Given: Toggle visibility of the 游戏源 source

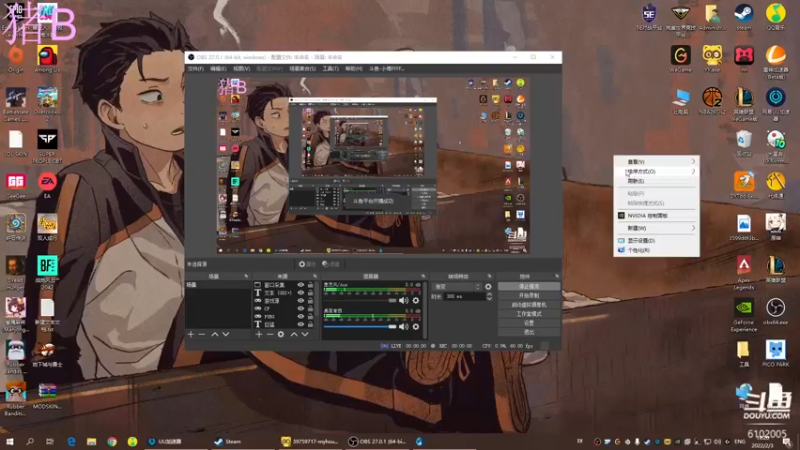Looking at the screenshot, I should (x=301, y=301).
